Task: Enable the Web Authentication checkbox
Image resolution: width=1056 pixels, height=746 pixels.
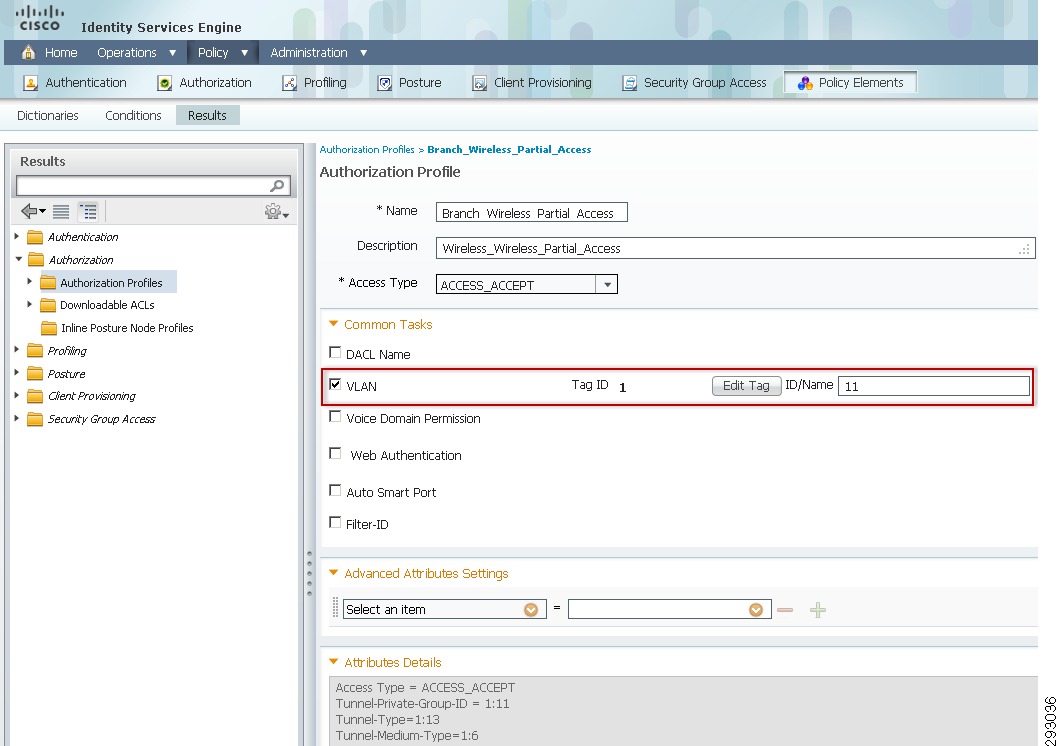Action: [335, 453]
